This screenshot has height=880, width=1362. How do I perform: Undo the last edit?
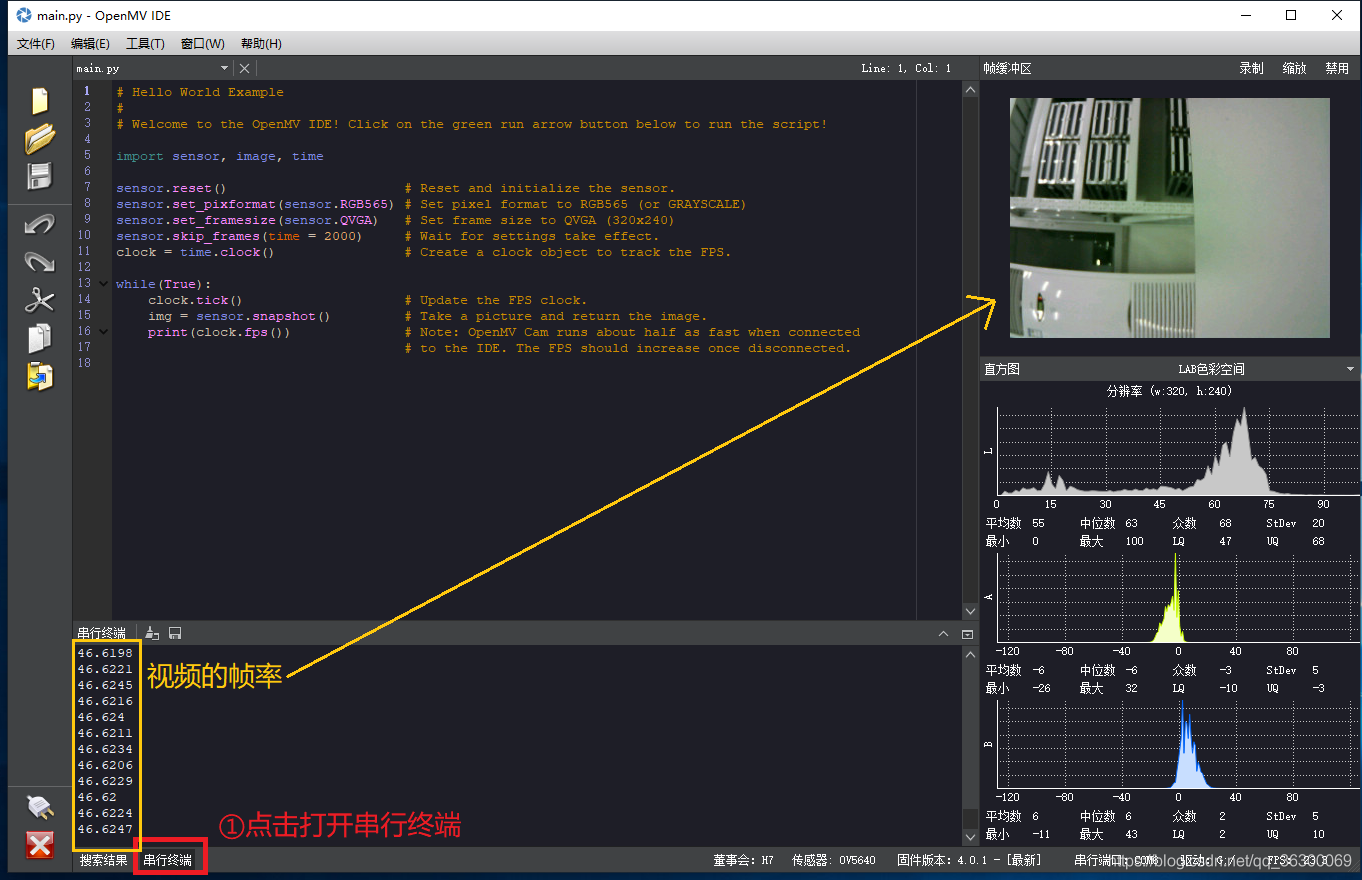[x=39, y=224]
